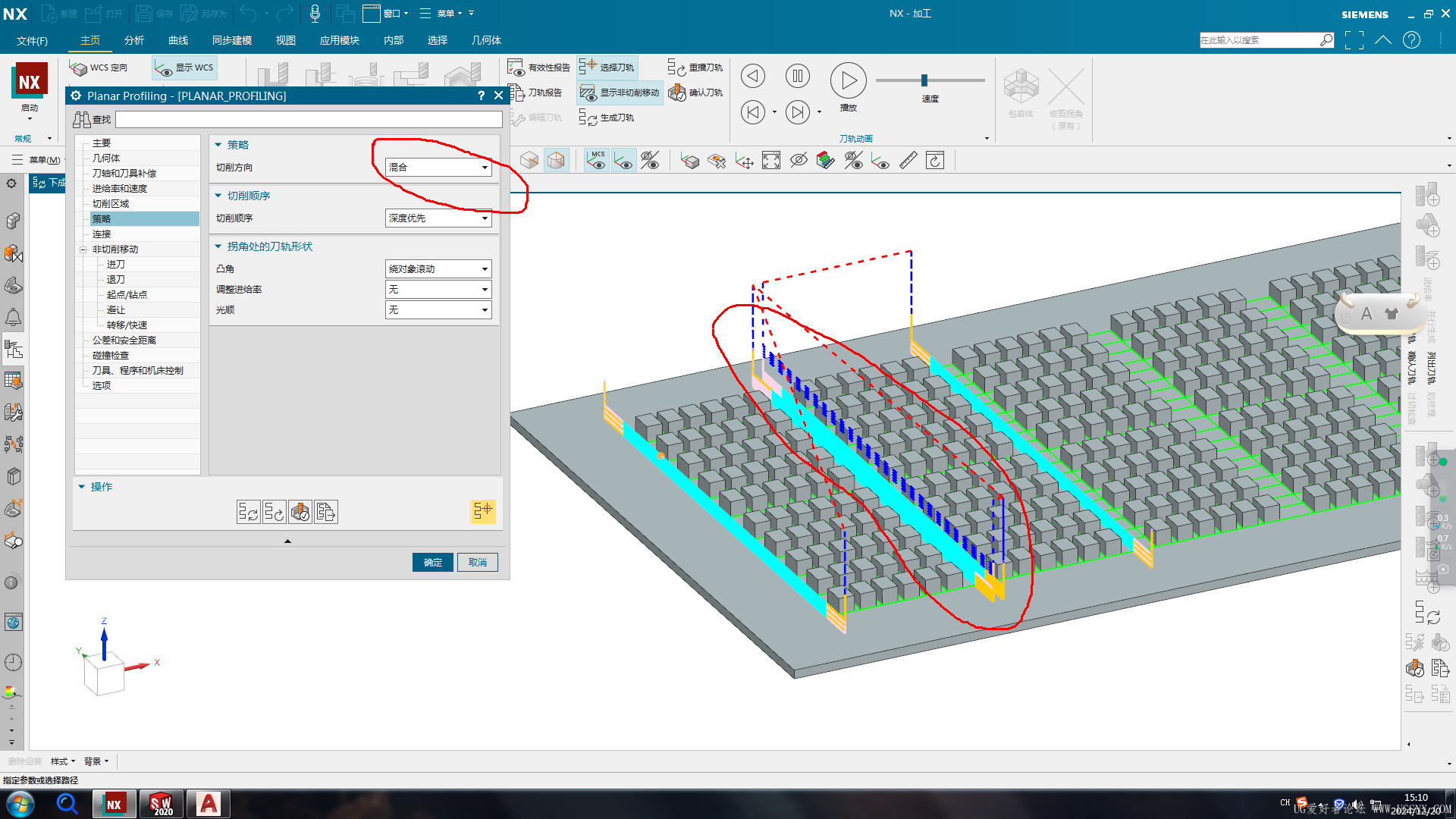This screenshot has height=819, width=1456.
Task: Click the move coordinate system icon in the view toolbar
Action: click(744, 161)
